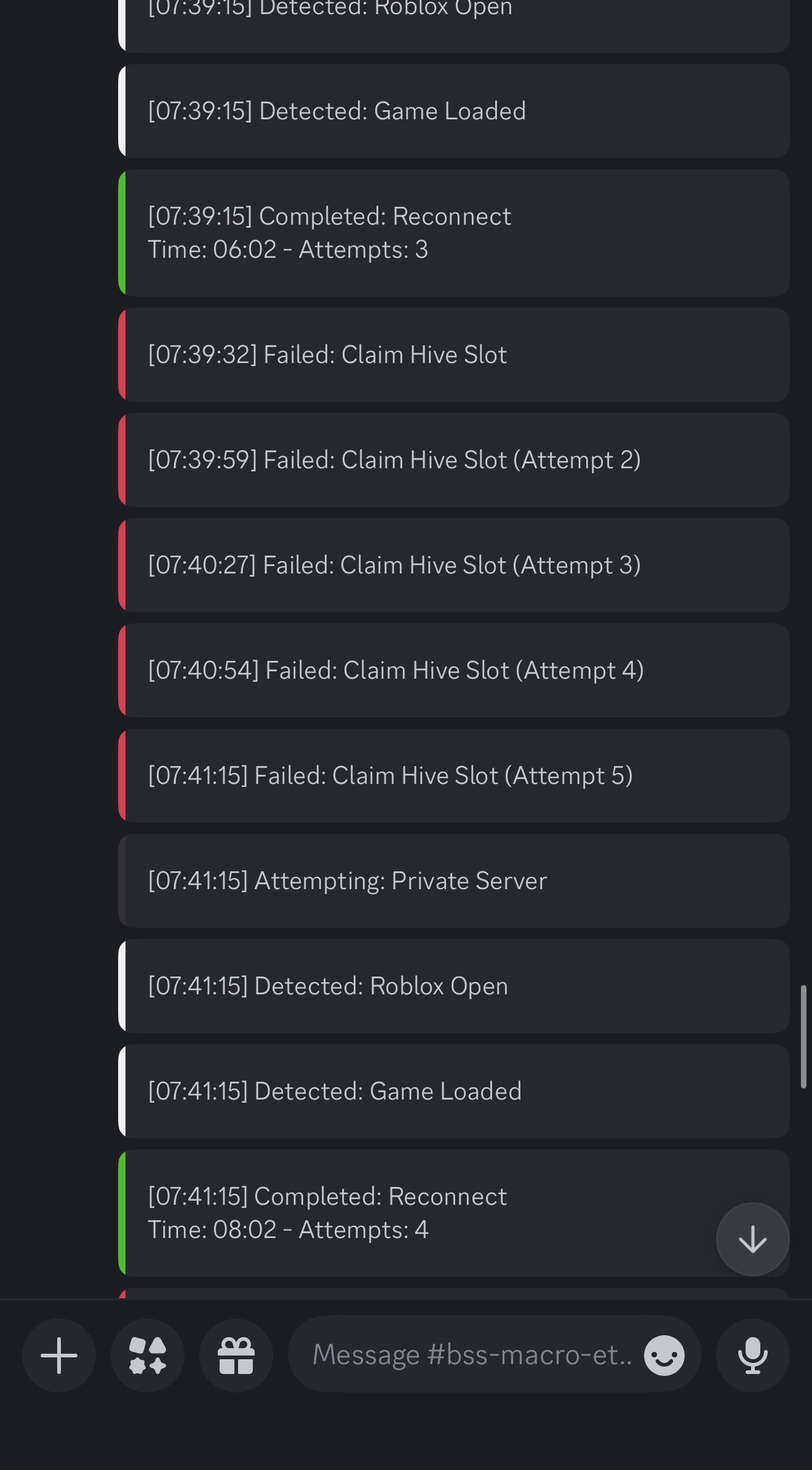Open the apps launcher icon
The height and width of the screenshot is (1470, 812).
[x=148, y=1355]
